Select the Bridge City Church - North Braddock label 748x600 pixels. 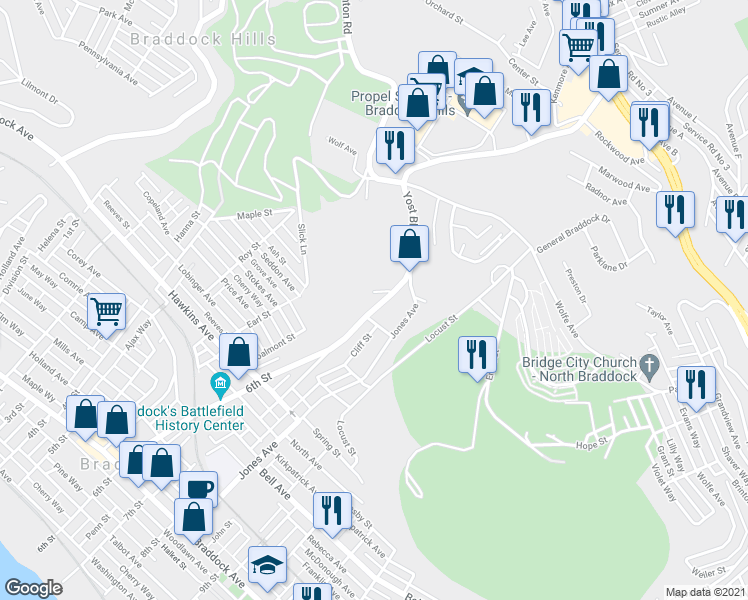[580, 369]
